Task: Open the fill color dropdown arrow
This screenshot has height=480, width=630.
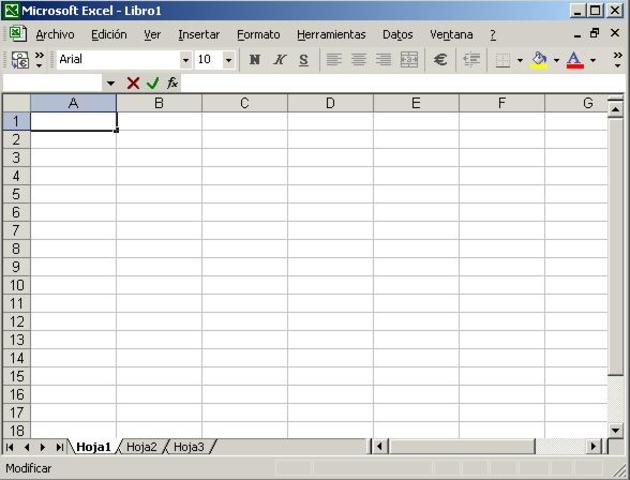Action: coord(556,60)
